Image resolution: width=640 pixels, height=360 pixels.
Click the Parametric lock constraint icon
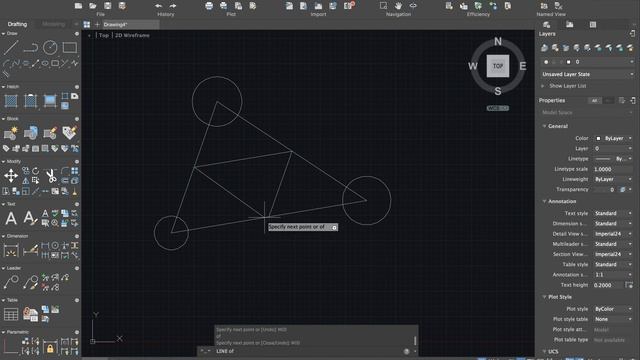[50, 347]
